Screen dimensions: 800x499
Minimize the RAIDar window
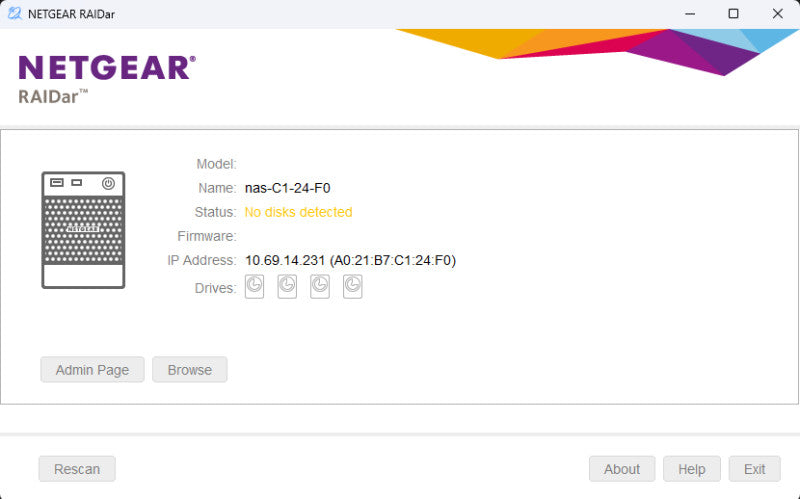(690, 14)
